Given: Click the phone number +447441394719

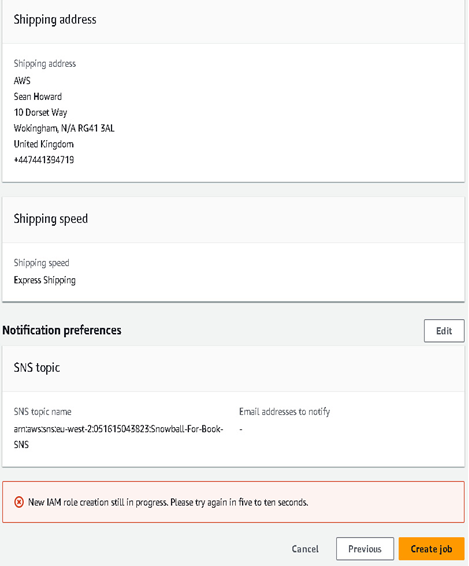Looking at the screenshot, I should [x=44, y=160].
